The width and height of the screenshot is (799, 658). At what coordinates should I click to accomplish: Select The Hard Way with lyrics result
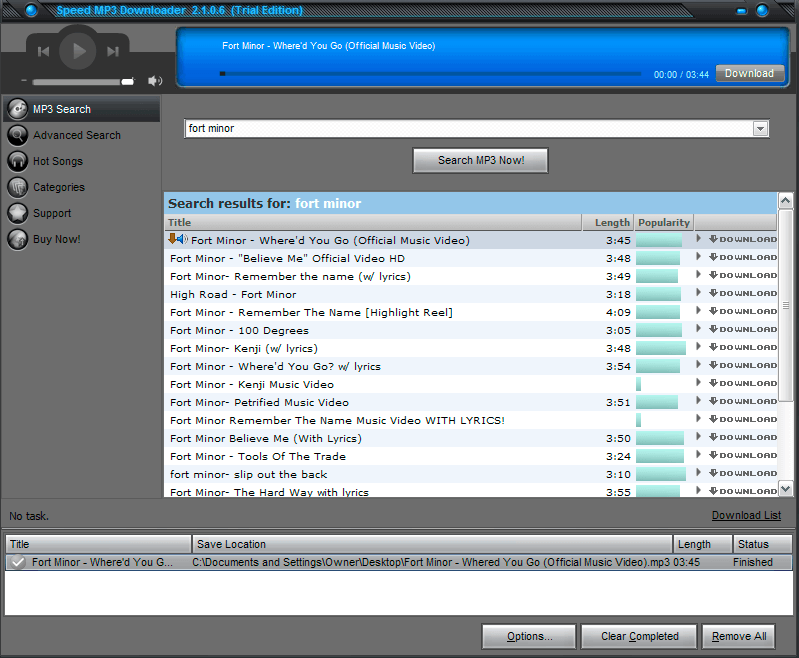click(471, 491)
